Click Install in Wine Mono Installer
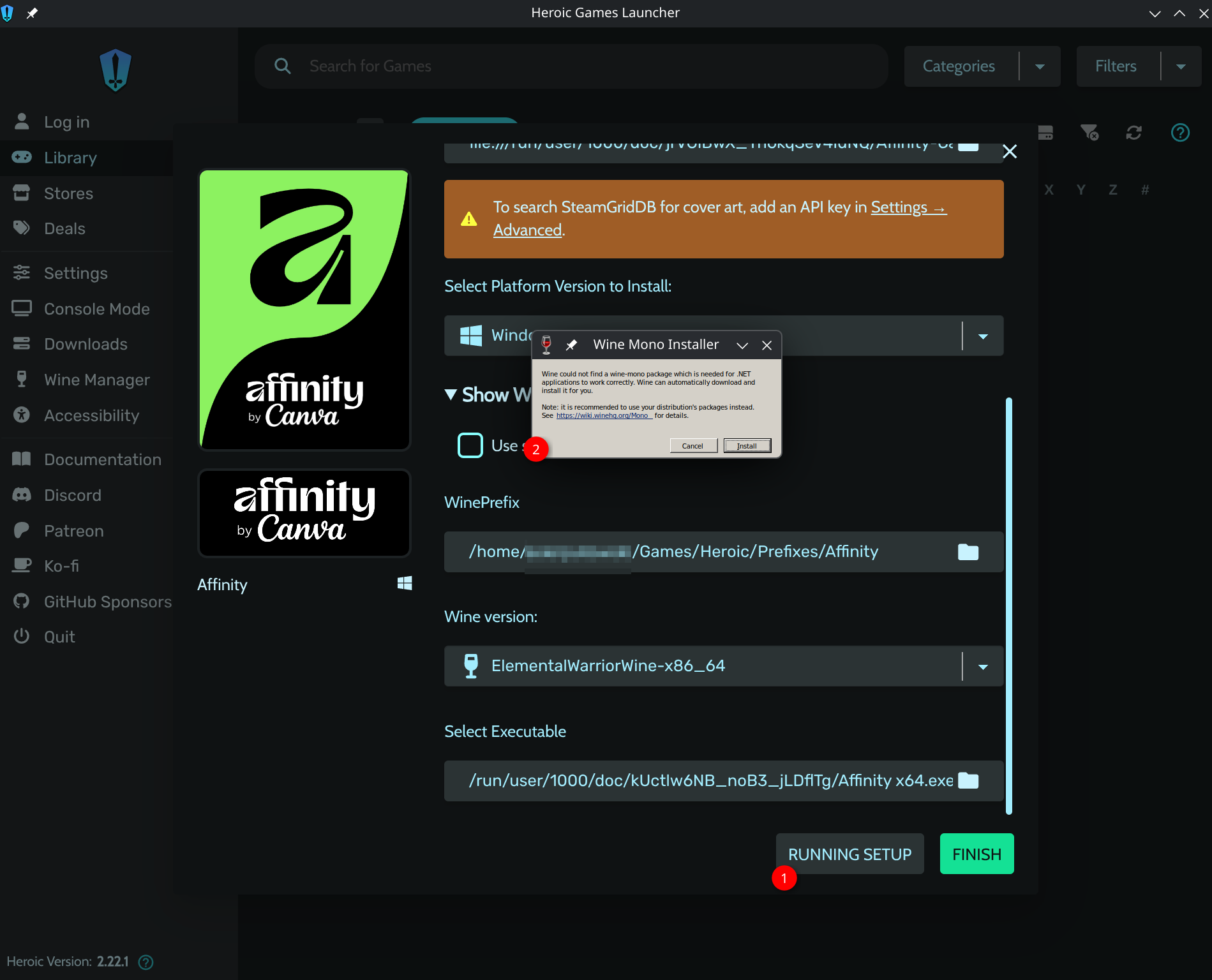 747,446
